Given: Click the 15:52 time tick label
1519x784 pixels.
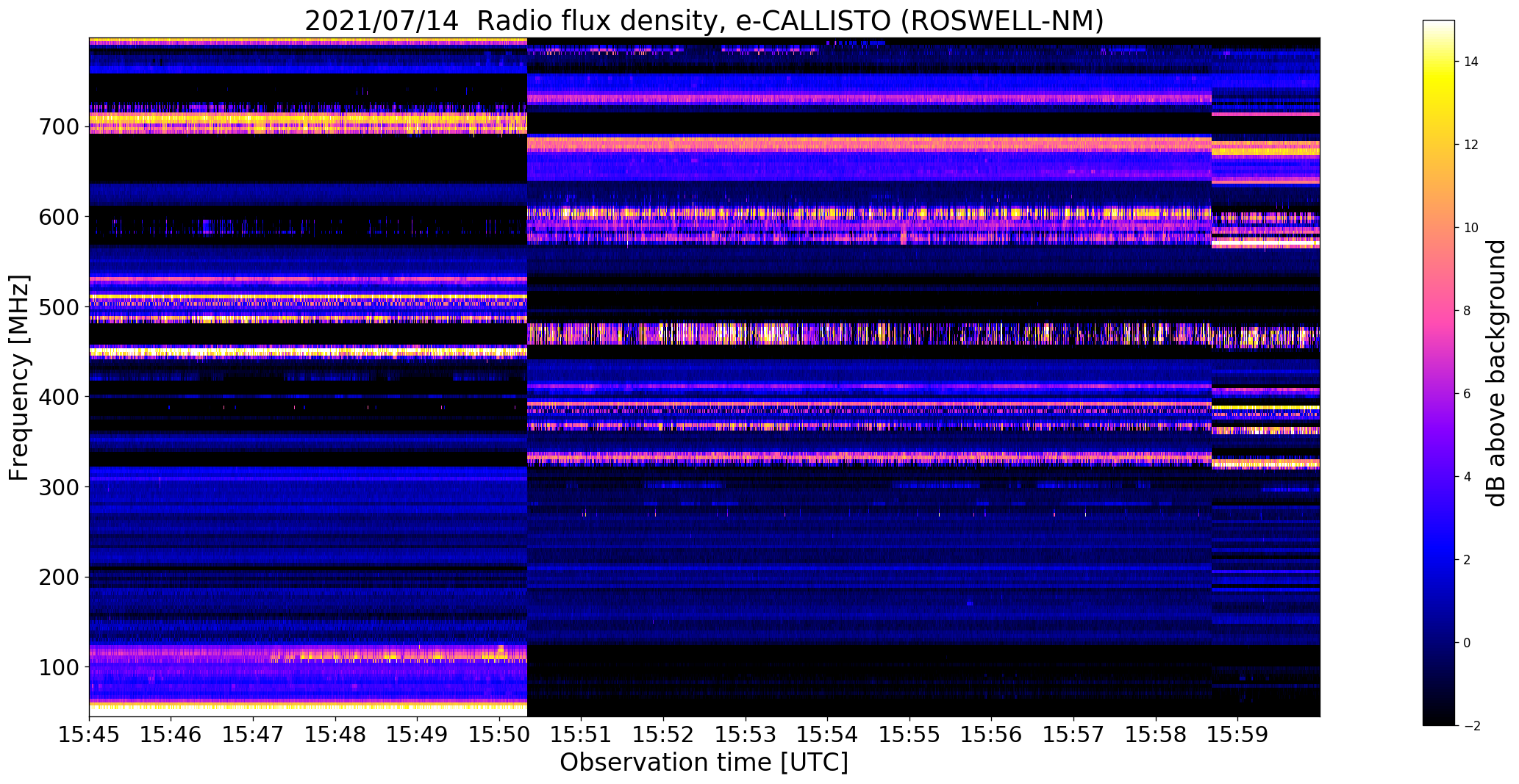Looking at the screenshot, I should click(x=664, y=735).
